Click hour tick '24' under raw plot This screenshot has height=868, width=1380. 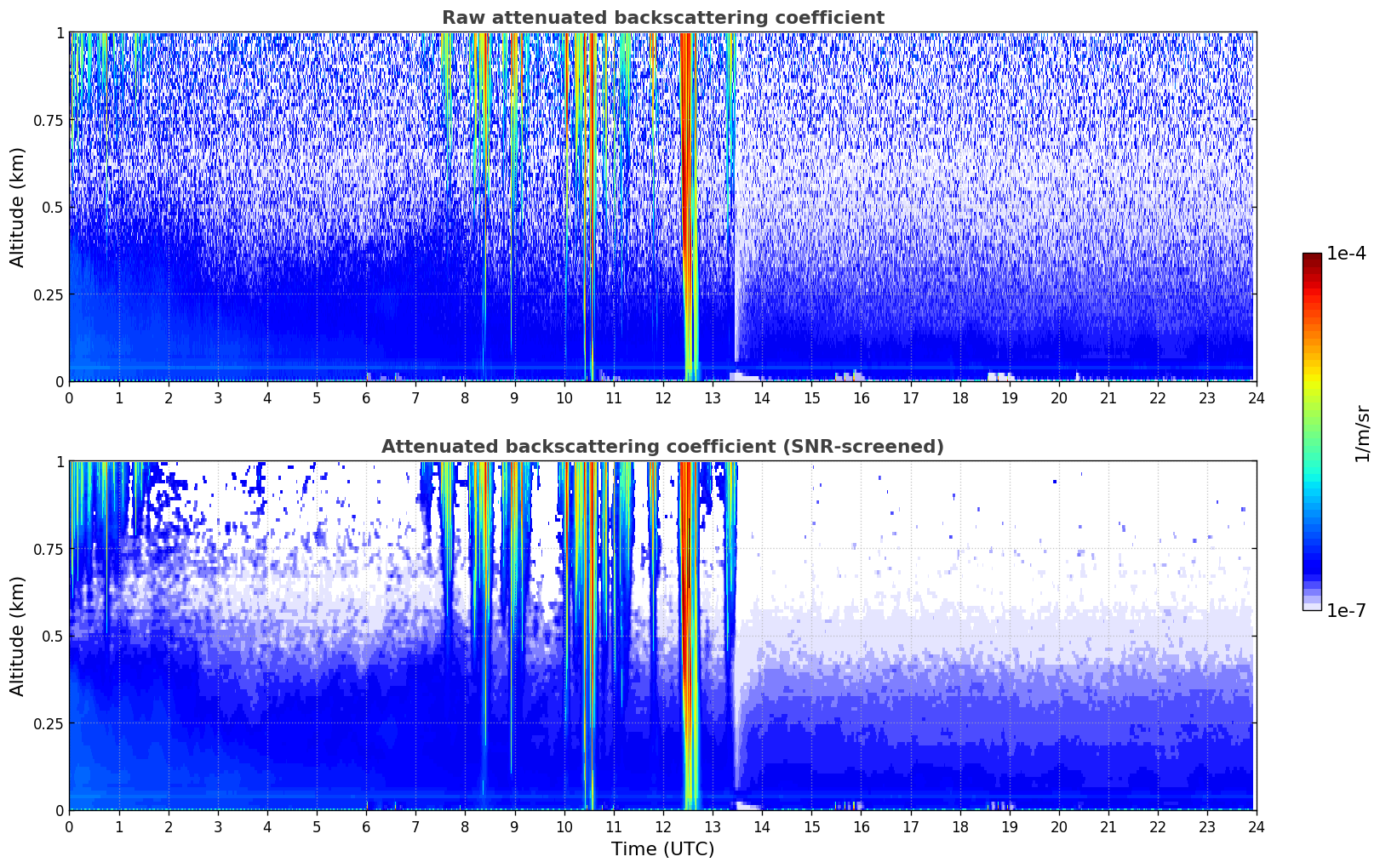point(1256,397)
